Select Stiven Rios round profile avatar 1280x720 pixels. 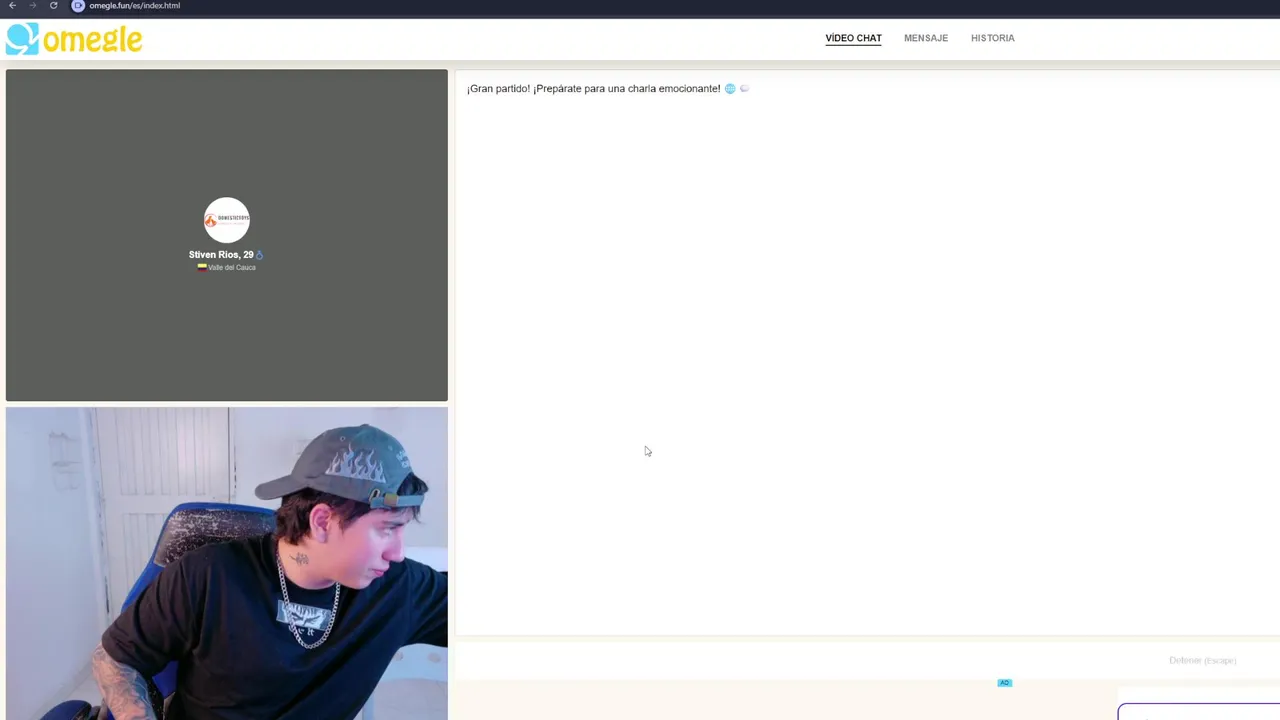(x=227, y=220)
